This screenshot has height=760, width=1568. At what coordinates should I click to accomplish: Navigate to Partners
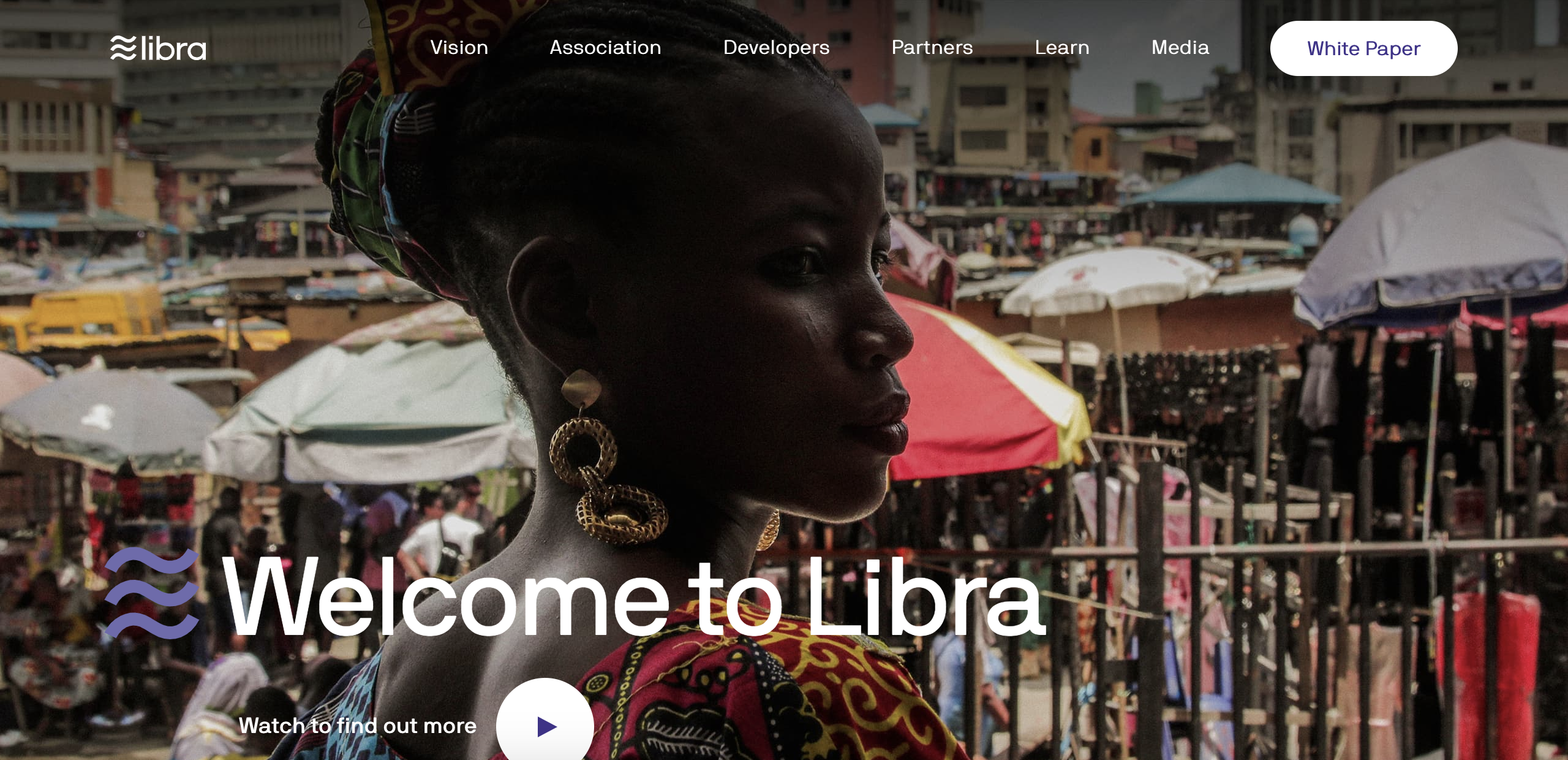[932, 47]
